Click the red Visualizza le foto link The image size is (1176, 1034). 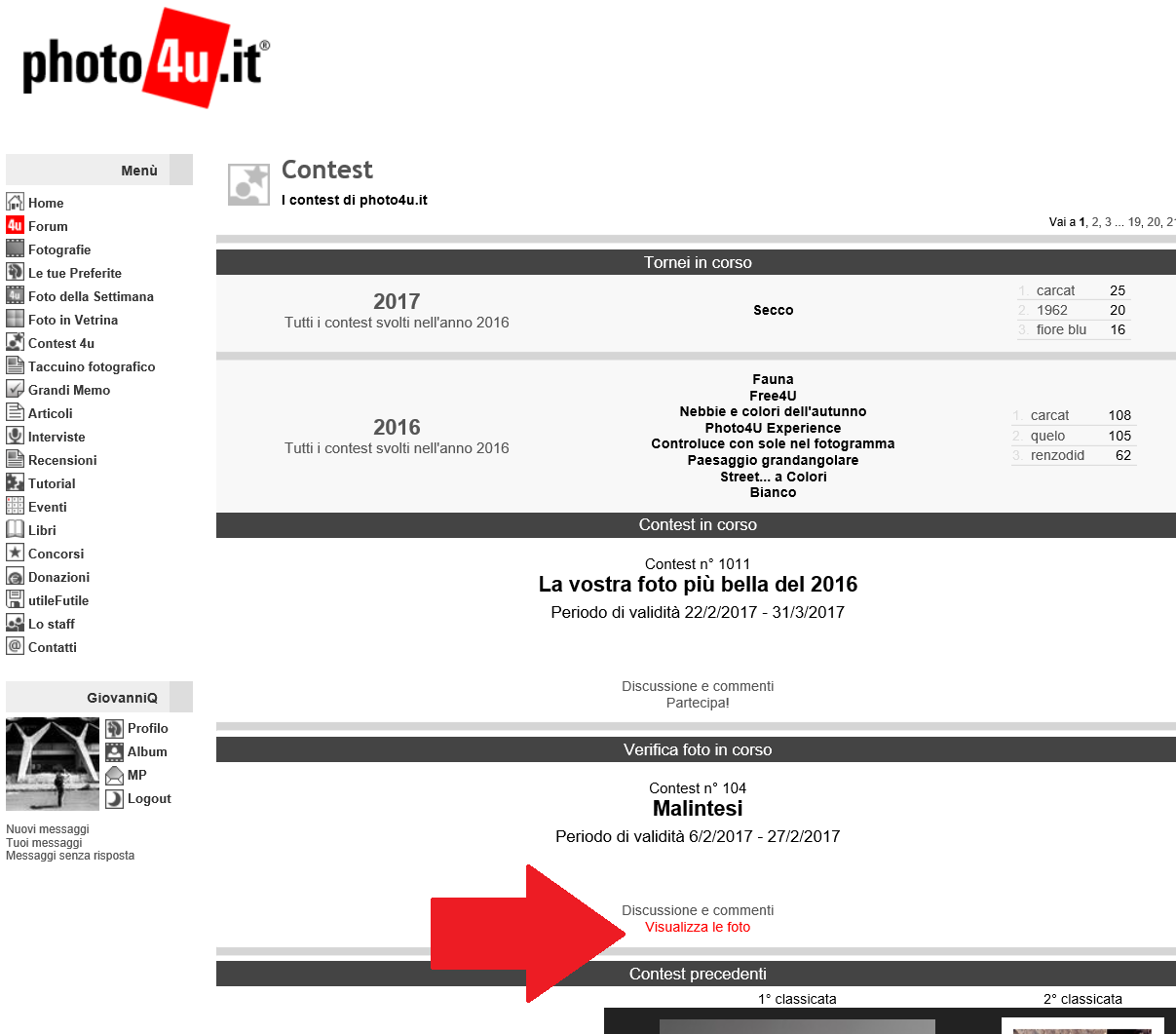coord(698,927)
